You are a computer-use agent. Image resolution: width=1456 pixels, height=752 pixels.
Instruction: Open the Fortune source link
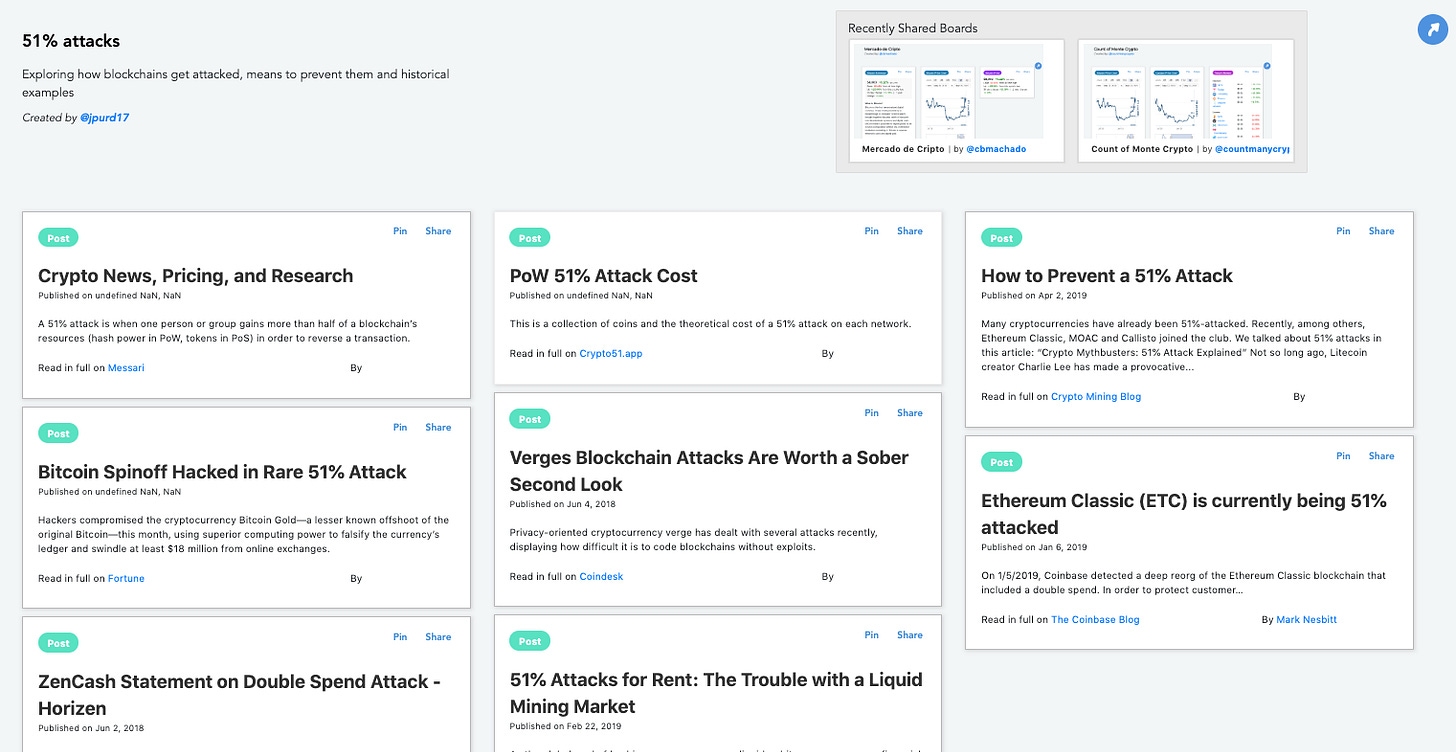(126, 579)
